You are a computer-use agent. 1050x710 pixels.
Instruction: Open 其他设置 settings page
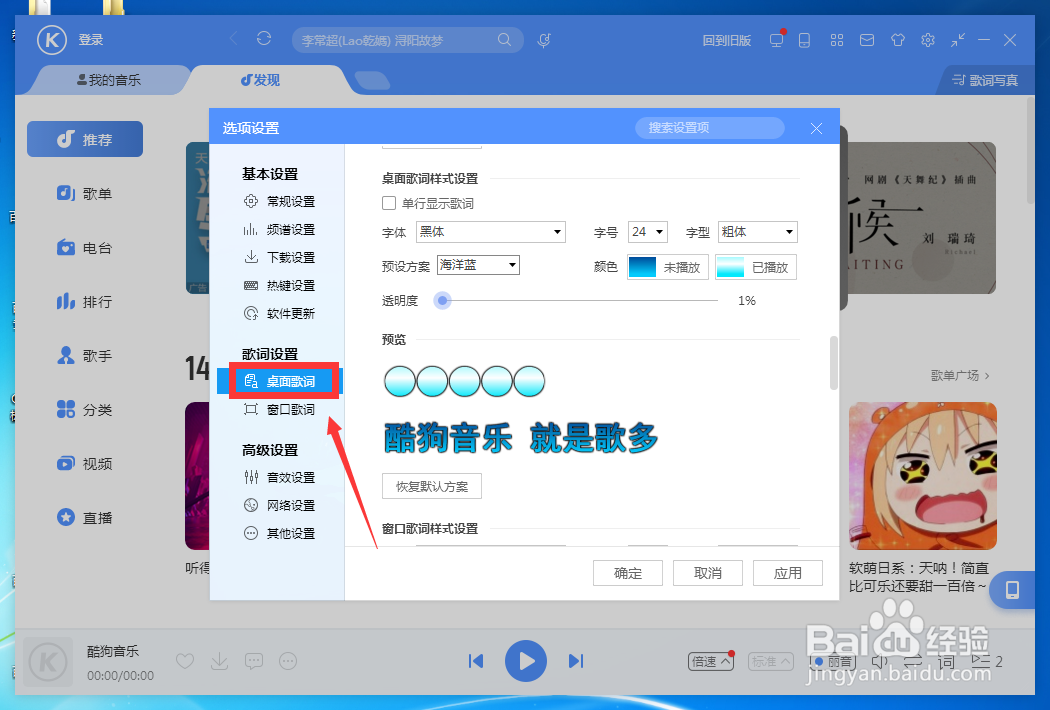[x=280, y=534]
